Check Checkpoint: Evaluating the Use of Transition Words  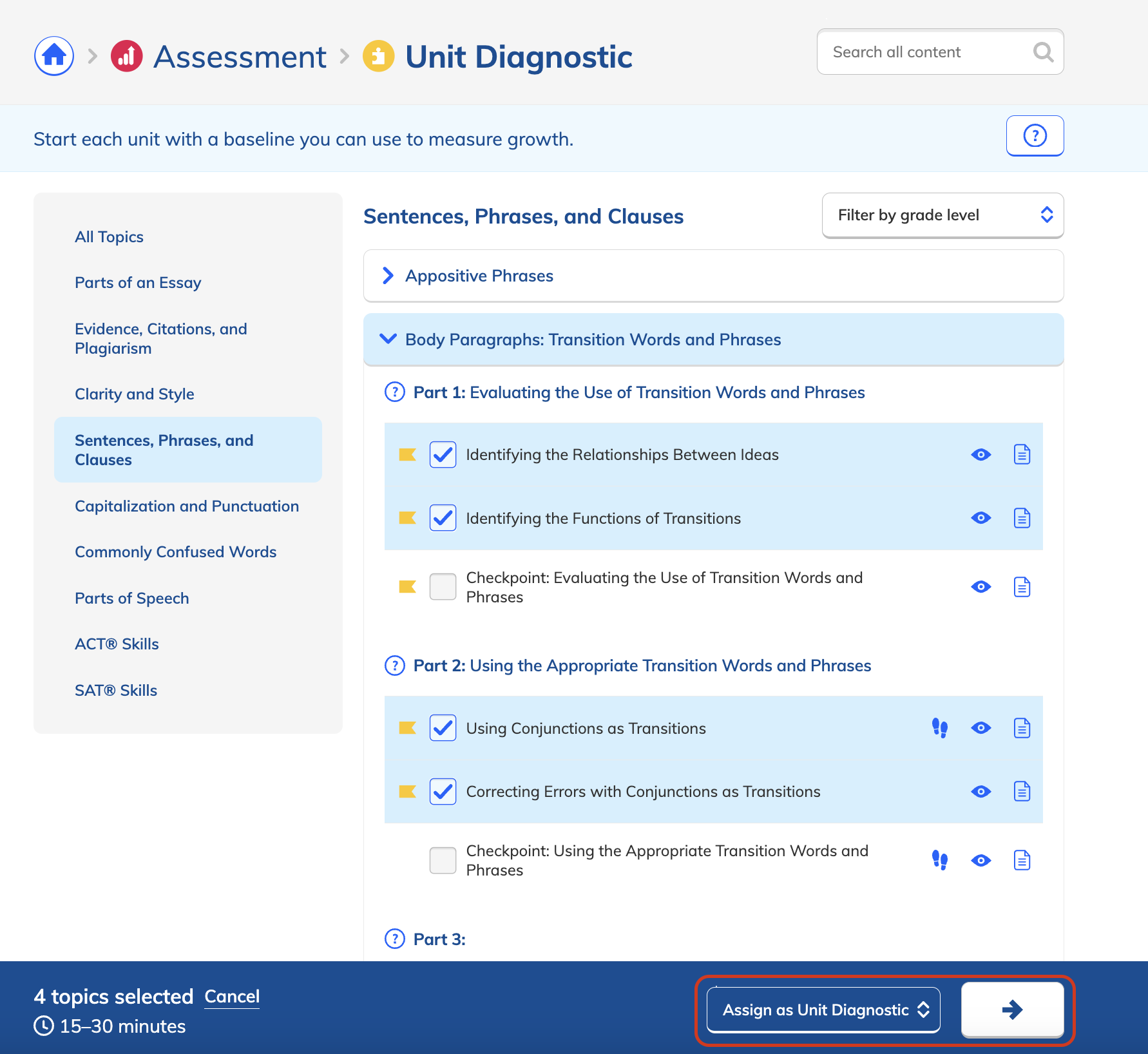pyautogui.click(x=443, y=587)
